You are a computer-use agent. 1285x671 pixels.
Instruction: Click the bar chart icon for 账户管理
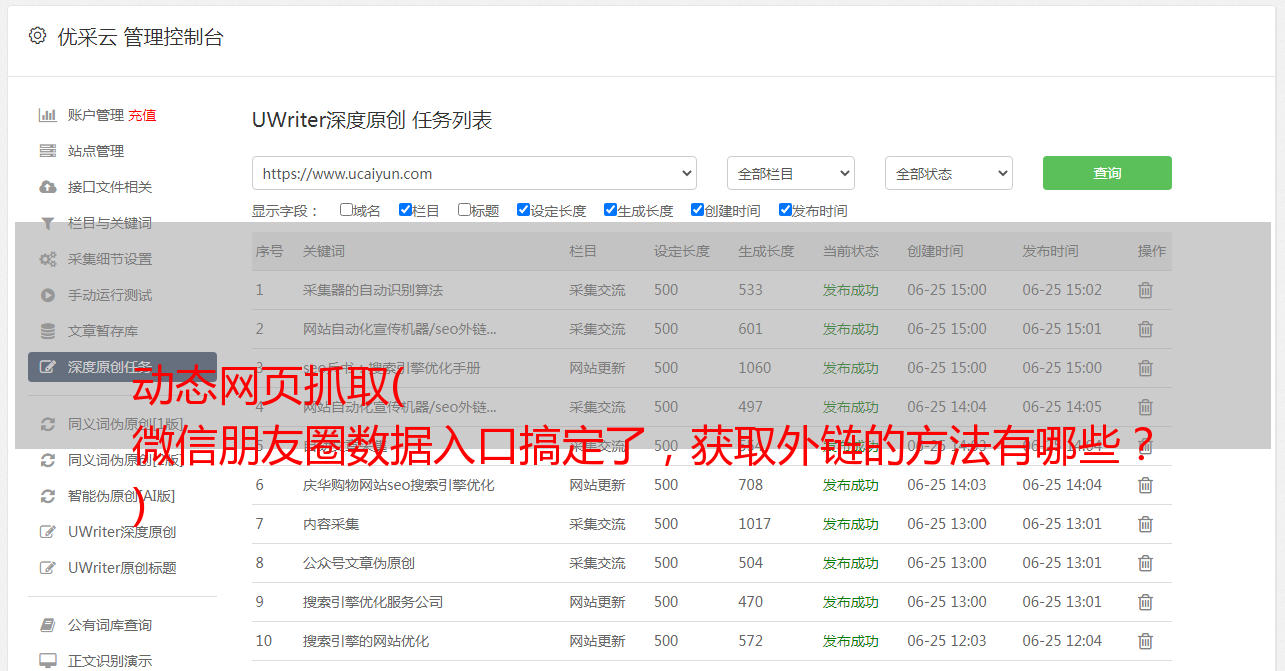47,115
